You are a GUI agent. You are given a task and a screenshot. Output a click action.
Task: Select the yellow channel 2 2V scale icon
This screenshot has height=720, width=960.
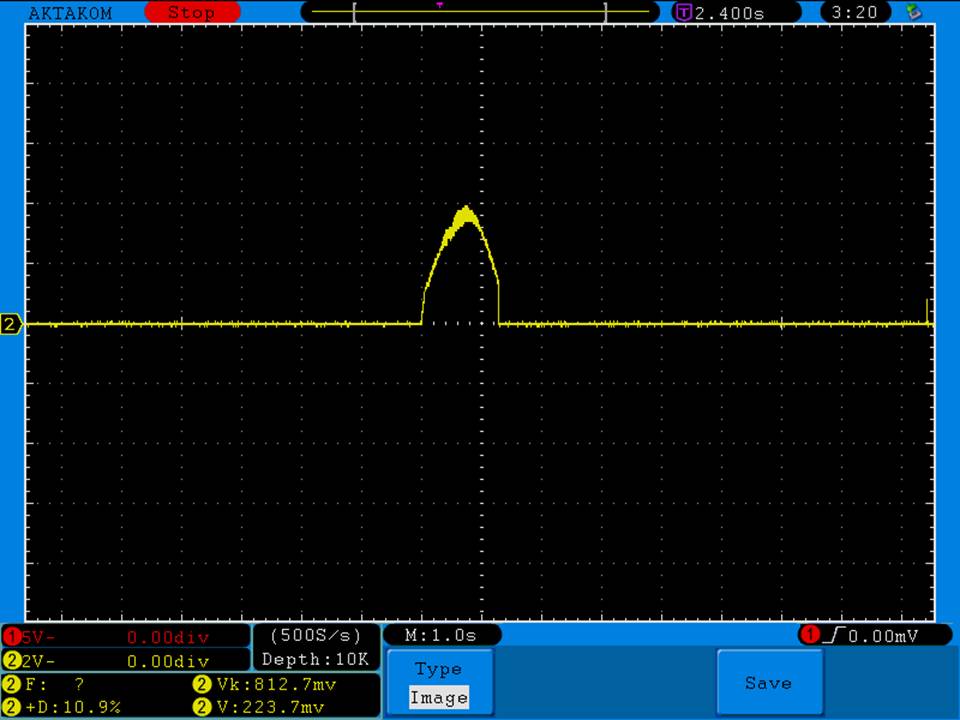12,660
